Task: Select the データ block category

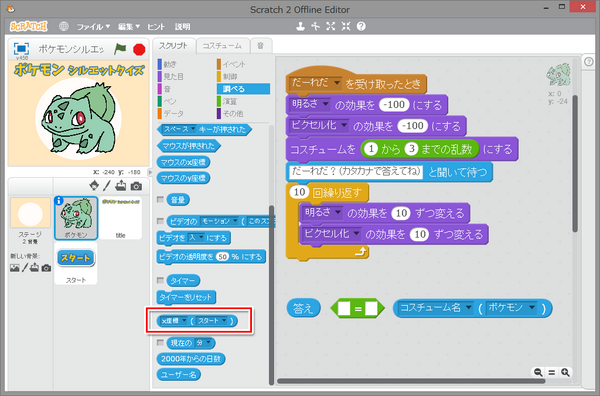Action: (x=184, y=113)
